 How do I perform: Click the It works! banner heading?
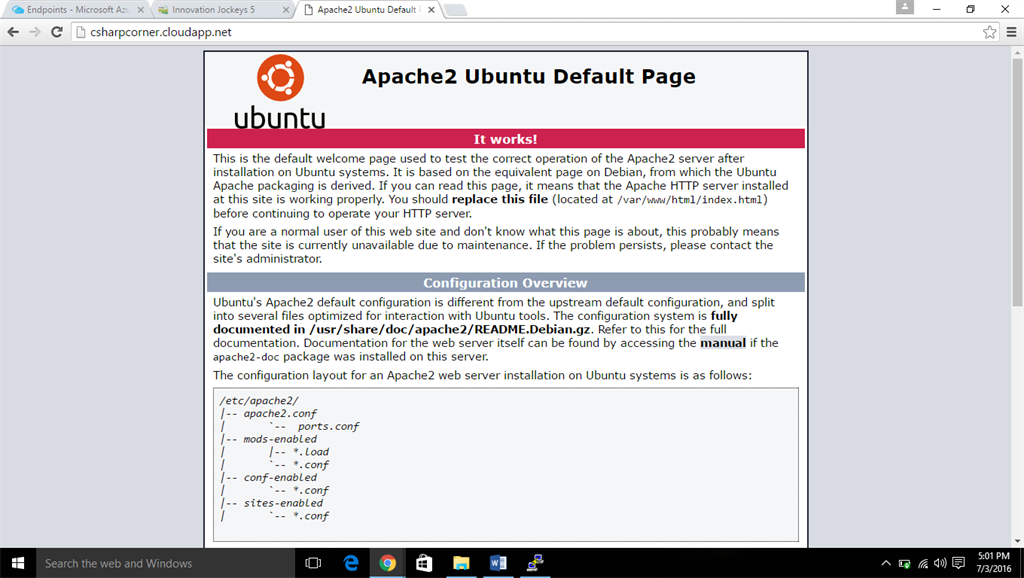click(505, 139)
